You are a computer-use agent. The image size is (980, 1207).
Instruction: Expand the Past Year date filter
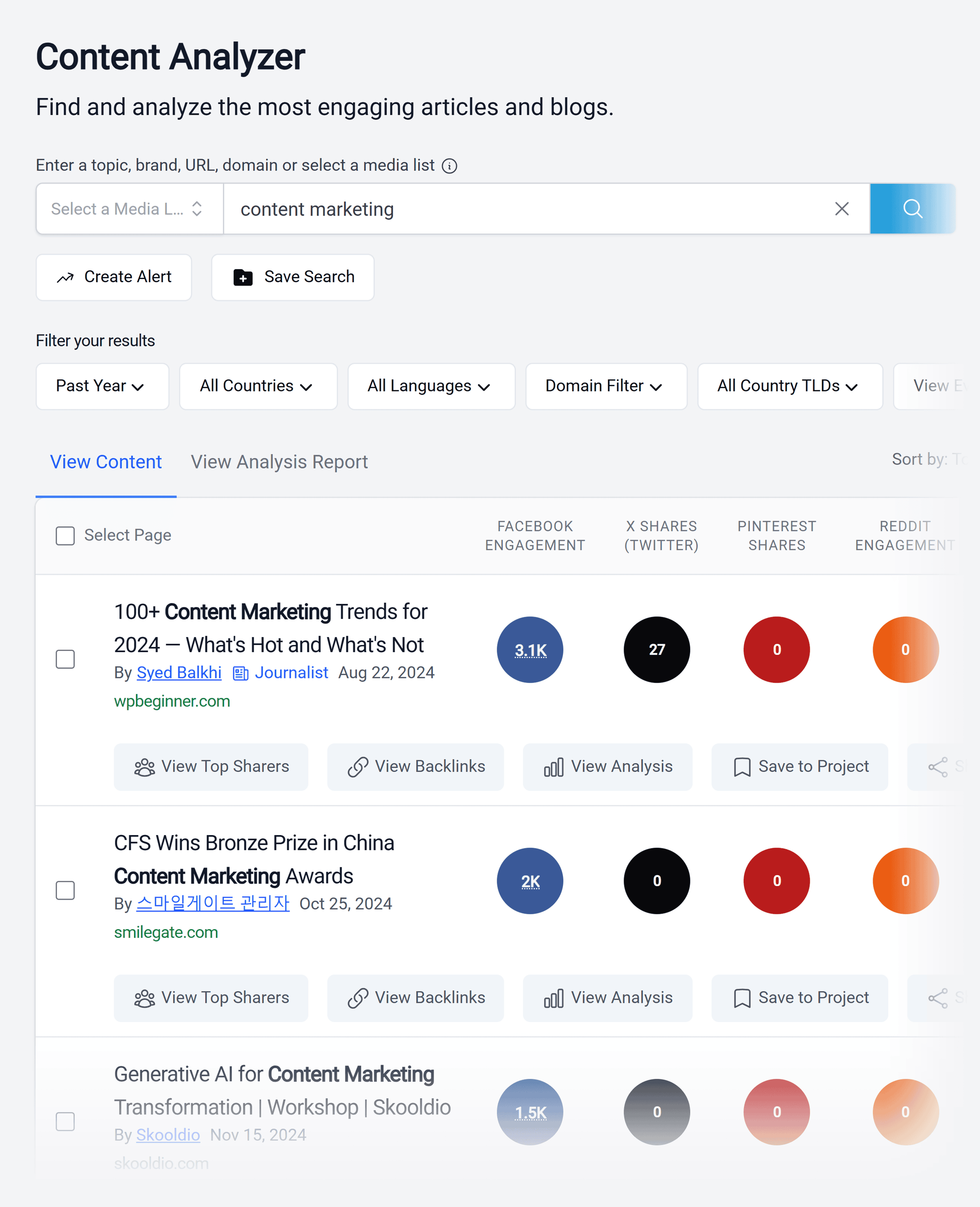[102, 386]
